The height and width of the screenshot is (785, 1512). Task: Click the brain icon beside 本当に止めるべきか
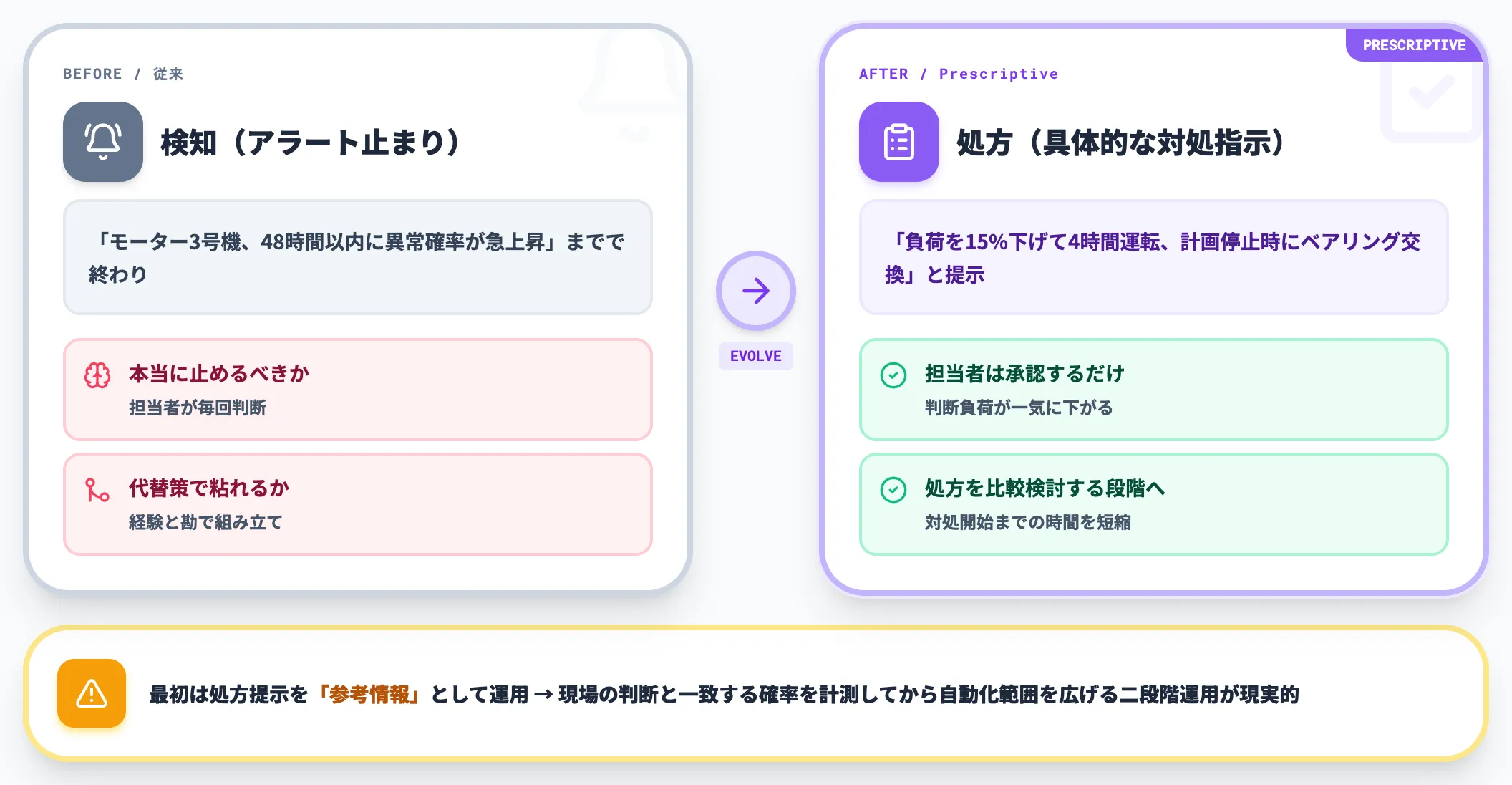coord(97,375)
